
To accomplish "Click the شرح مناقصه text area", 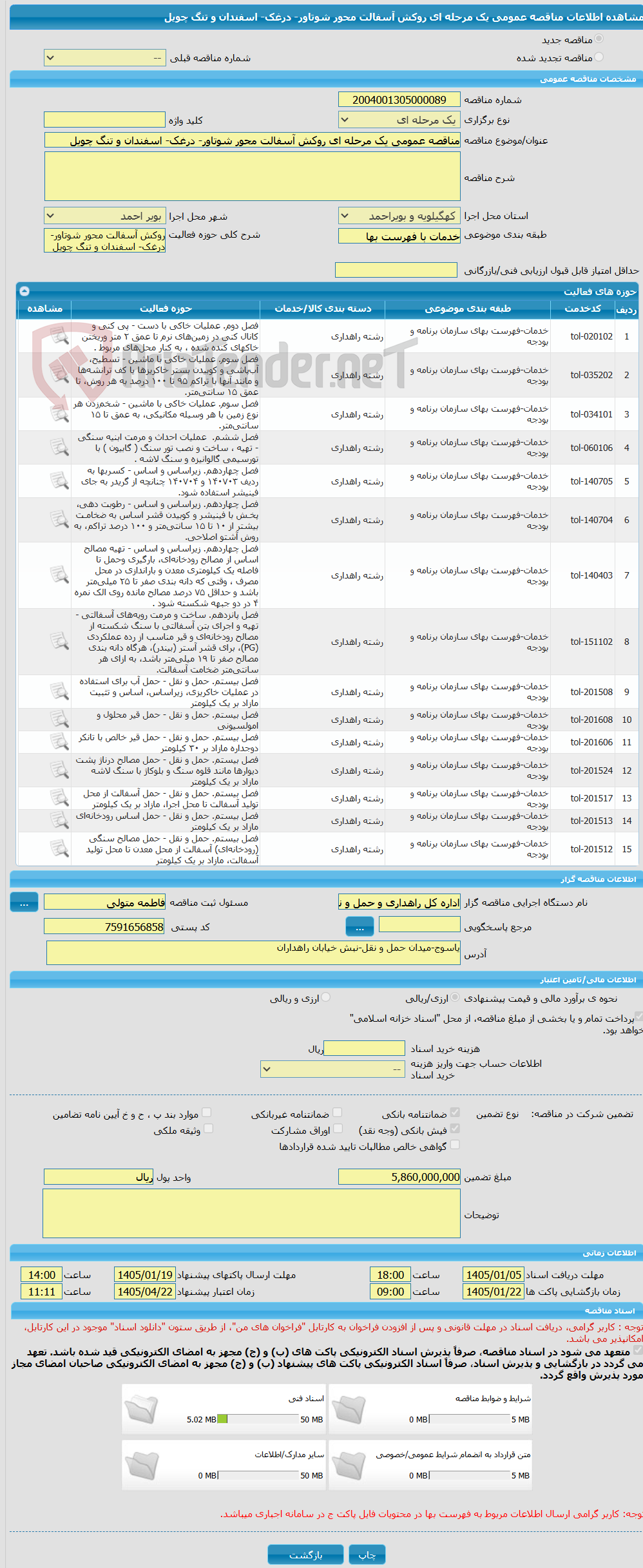I will (253, 177).
